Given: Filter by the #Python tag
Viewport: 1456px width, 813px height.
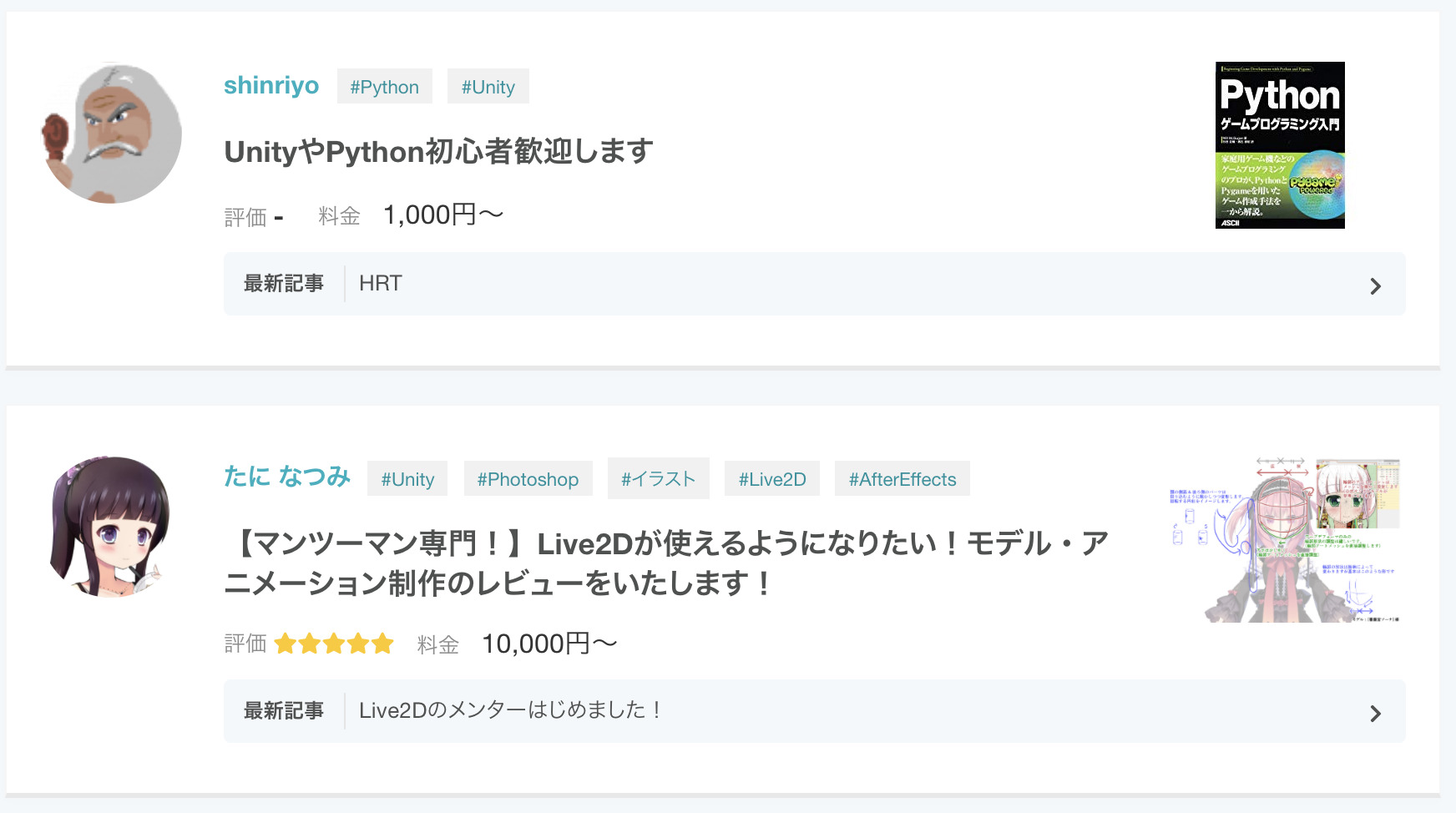Looking at the screenshot, I should pyautogui.click(x=385, y=86).
